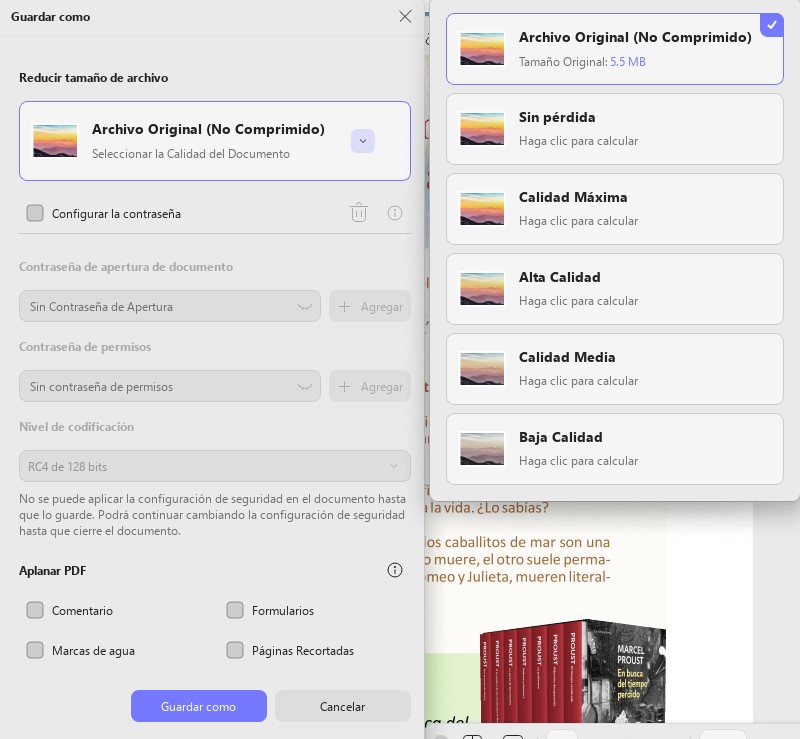Click the trash icon beside password setting
The width and height of the screenshot is (800, 739).
[x=359, y=212]
